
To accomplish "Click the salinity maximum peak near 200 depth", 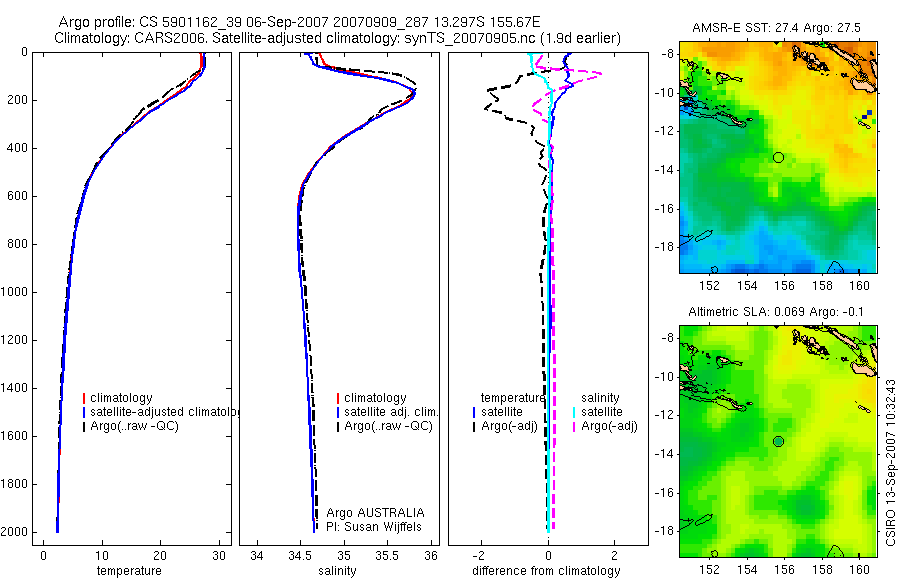I will (x=413, y=92).
